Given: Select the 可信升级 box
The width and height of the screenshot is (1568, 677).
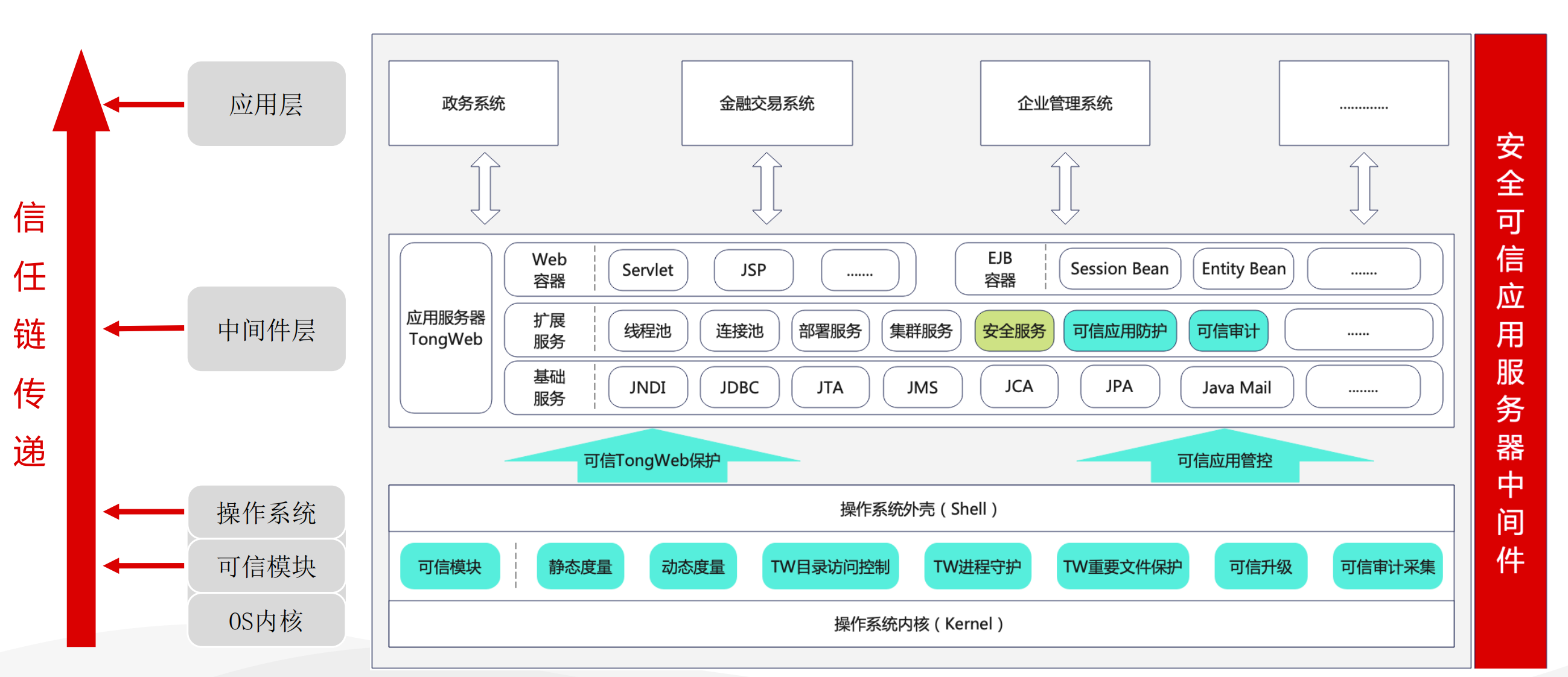Looking at the screenshot, I should click(1261, 566).
